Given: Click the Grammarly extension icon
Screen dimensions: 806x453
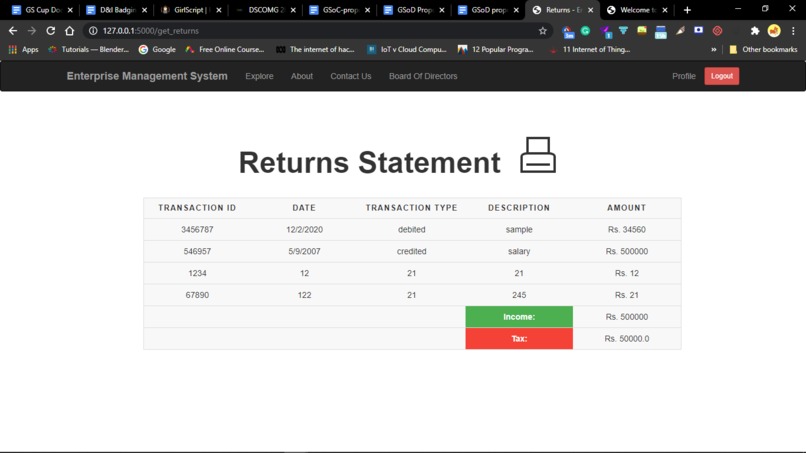Looking at the screenshot, I should (x=585, y=31).
